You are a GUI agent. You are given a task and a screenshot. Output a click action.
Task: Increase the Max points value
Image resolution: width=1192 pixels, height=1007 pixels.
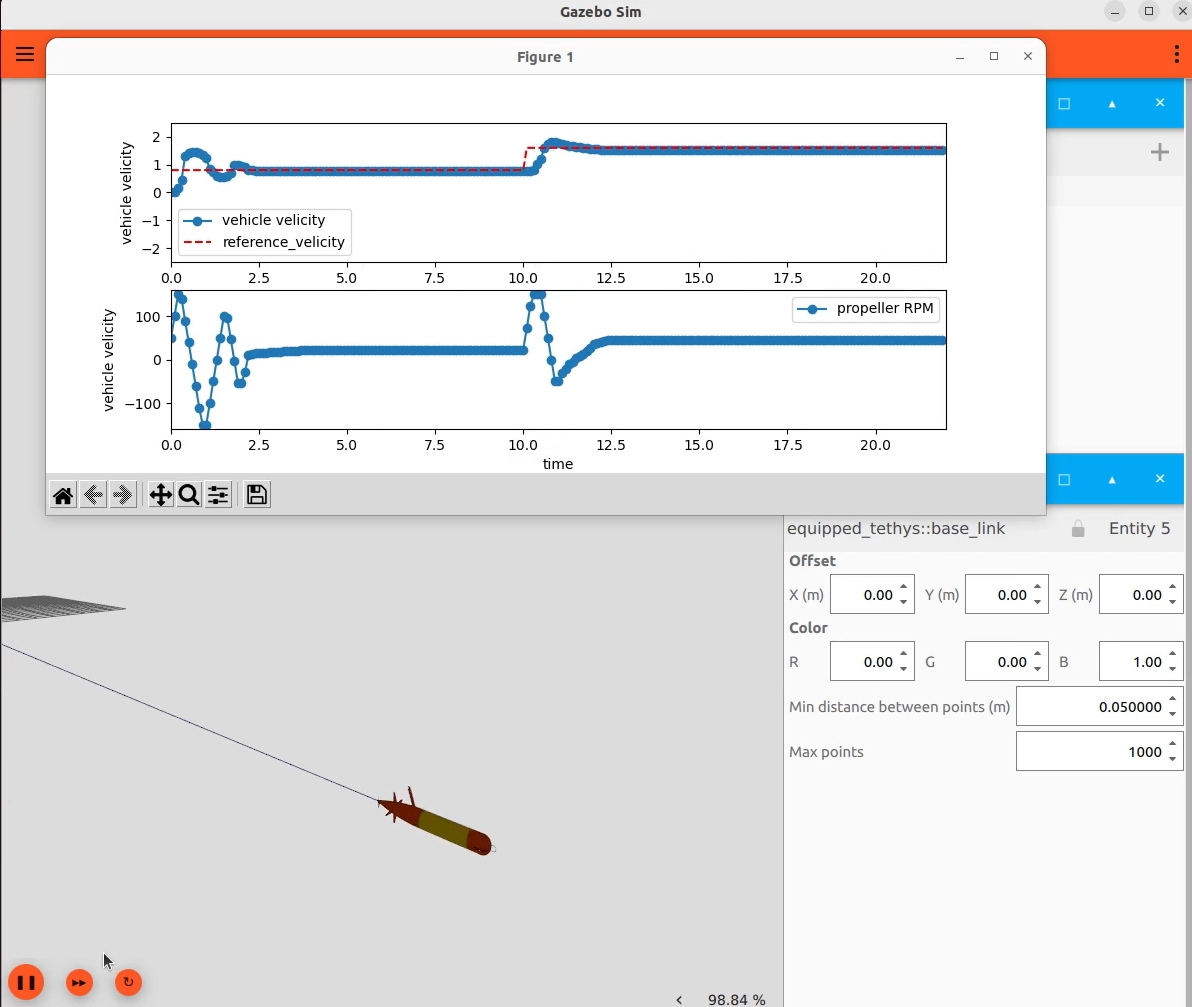click(x=1172, y=743)
